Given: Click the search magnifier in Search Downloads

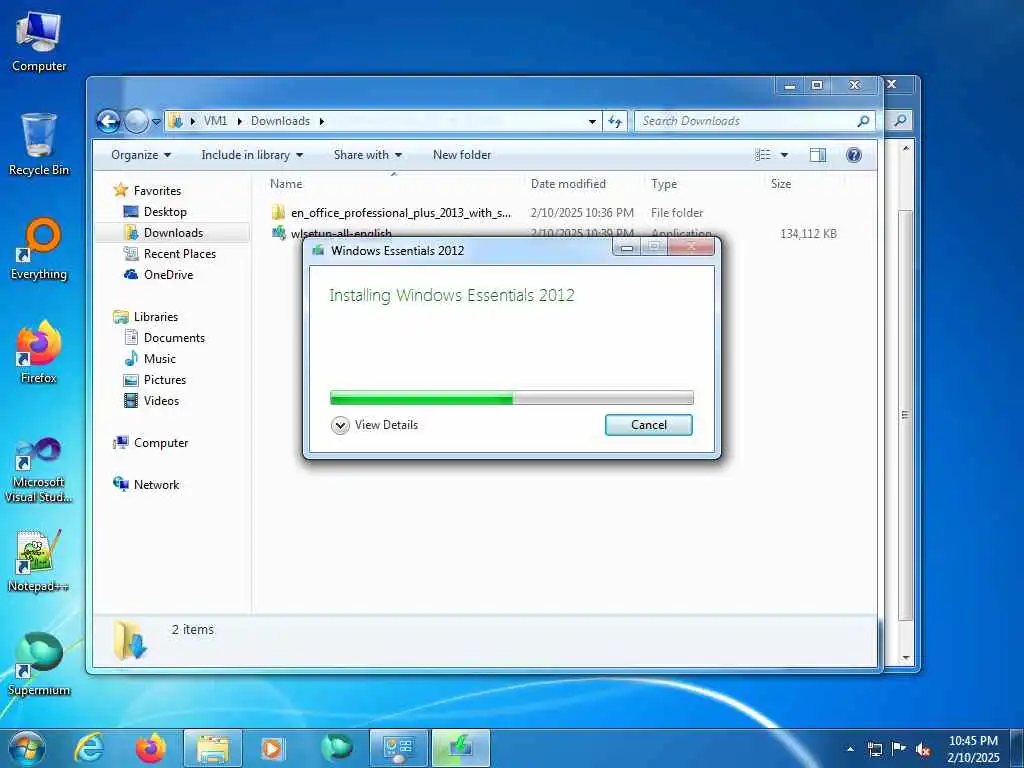Looking at the screenshot, I should [x=863, y=121].
